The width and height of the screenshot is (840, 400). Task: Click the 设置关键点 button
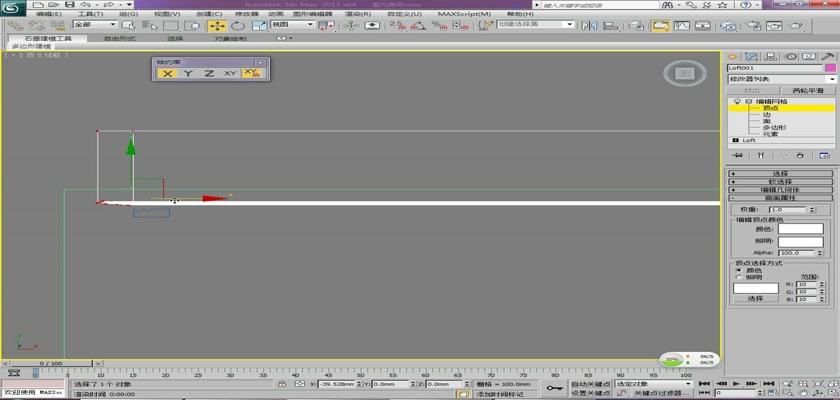click(x=590, y=393)
